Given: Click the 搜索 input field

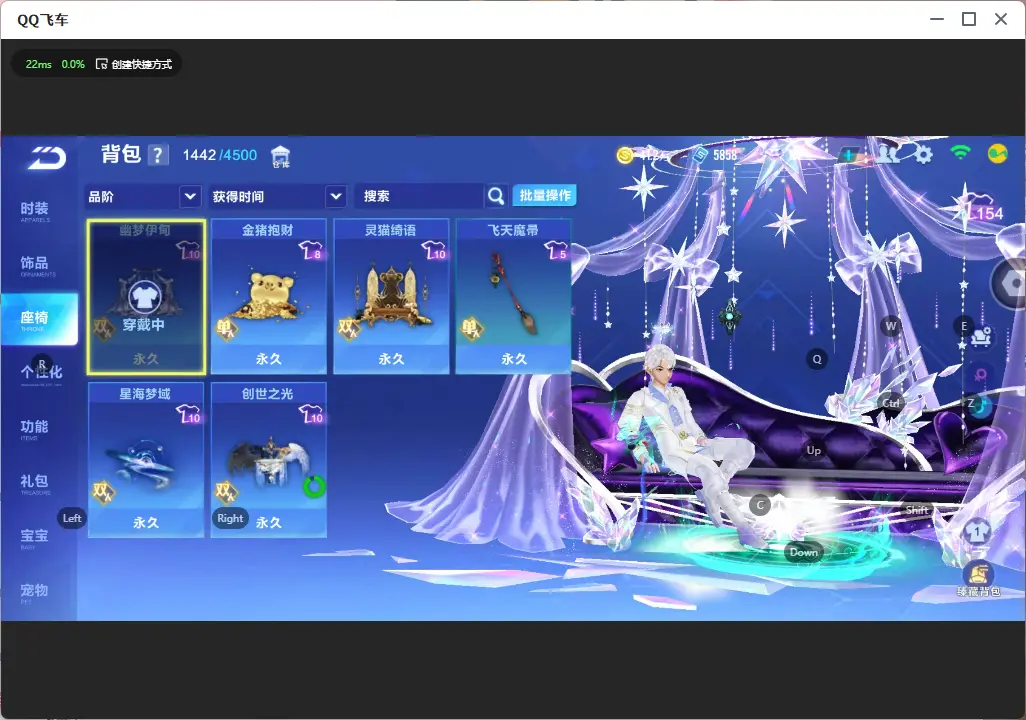Looking at the screenshot, I should [420, 196].
